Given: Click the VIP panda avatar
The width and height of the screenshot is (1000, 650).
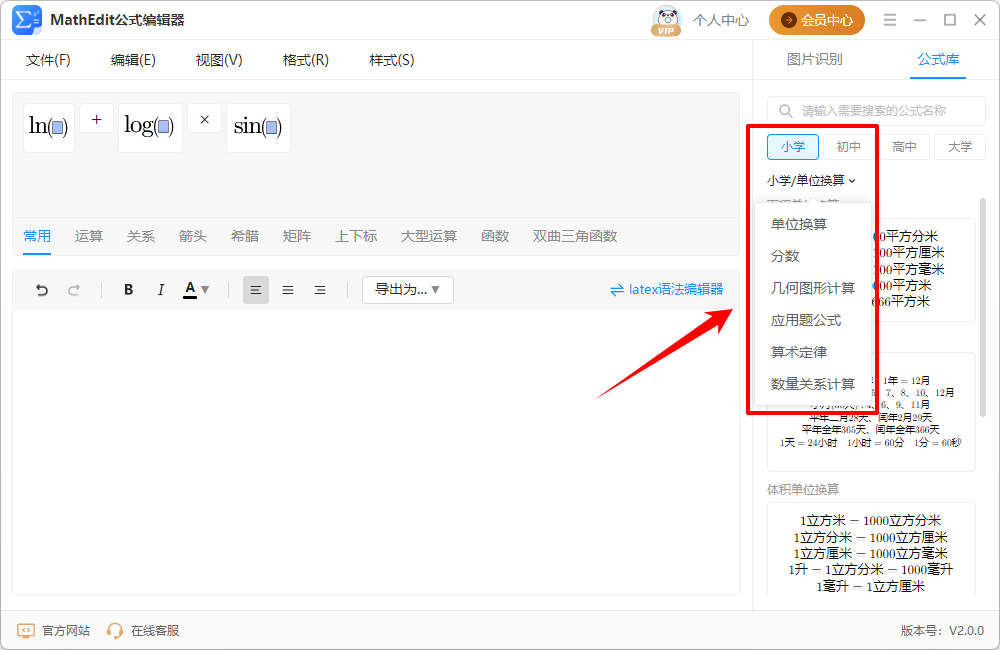Looking at the screenshot, I should 666,20.
